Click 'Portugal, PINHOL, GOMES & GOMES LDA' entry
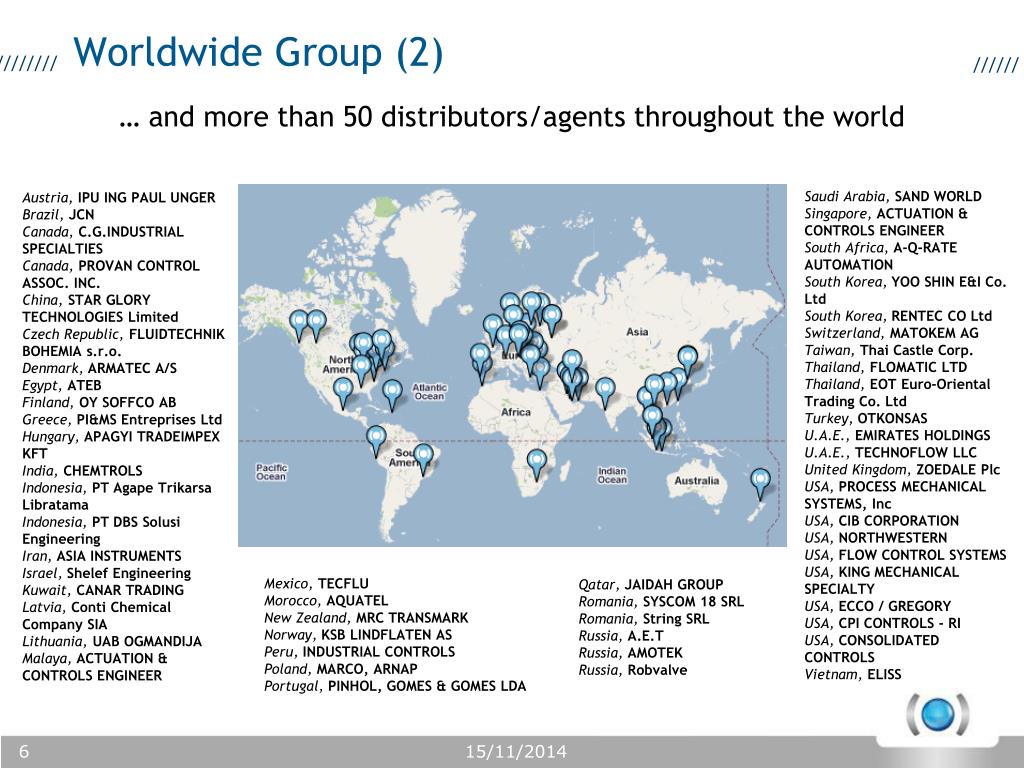The width and height of the screenshot is (1024, 768). pos(394,686)
